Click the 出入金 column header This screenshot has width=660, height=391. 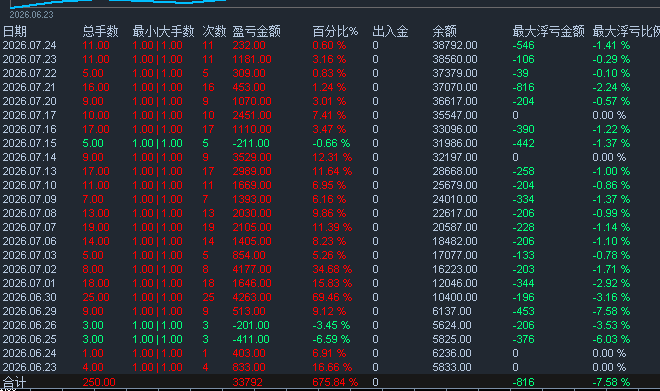390,32
